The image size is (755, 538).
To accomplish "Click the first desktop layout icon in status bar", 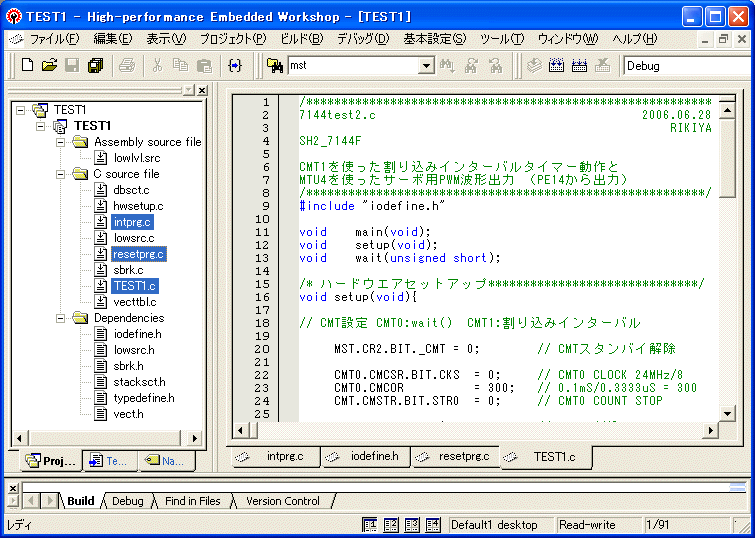I will (x=369, y=525).
